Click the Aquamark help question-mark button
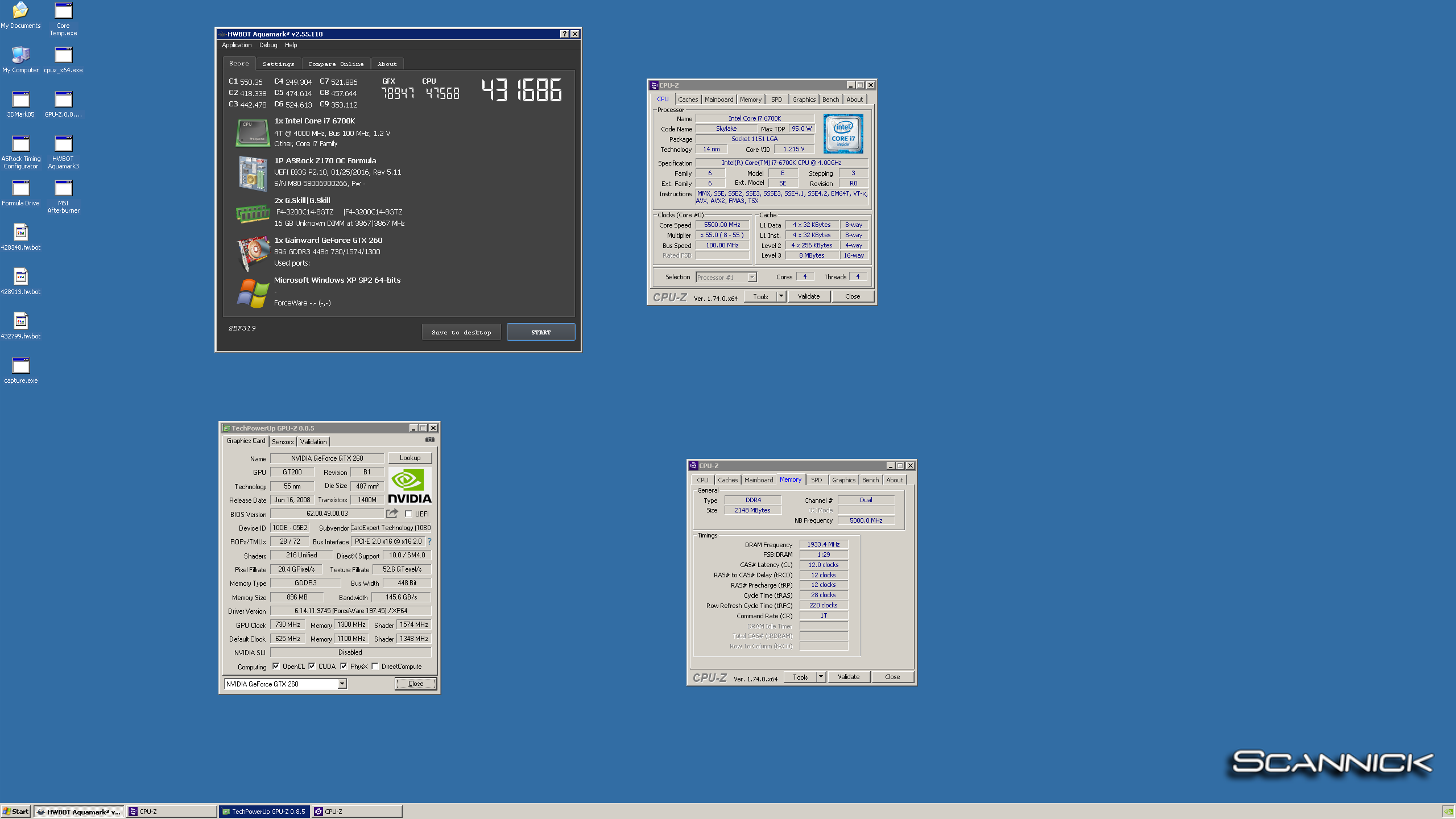Image resolution: width=1456 pixels, height=819 pixels. pos(564,34)
